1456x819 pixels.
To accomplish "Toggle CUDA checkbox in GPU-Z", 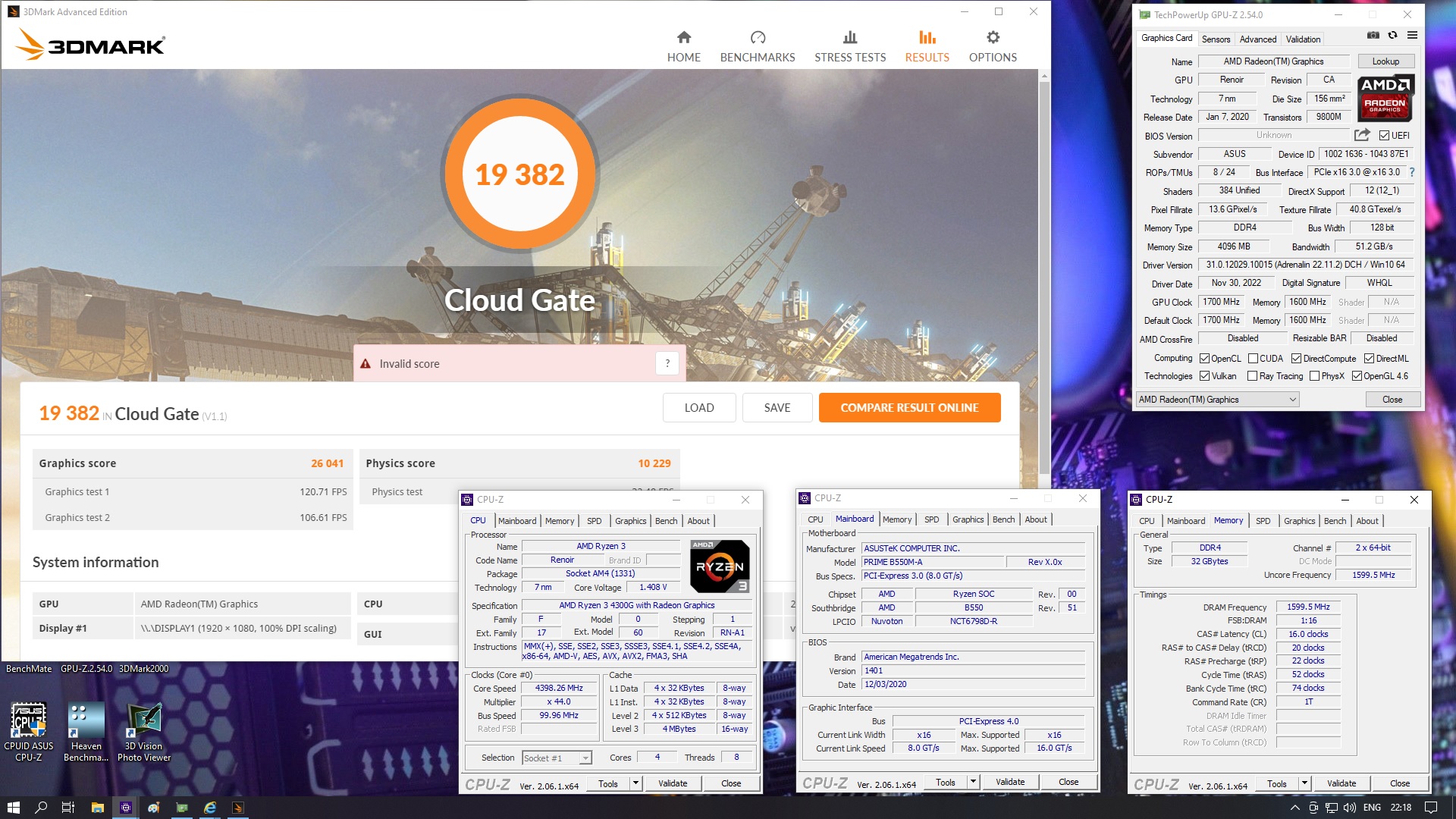I will pyautogui.click(x=1253, y=359).
